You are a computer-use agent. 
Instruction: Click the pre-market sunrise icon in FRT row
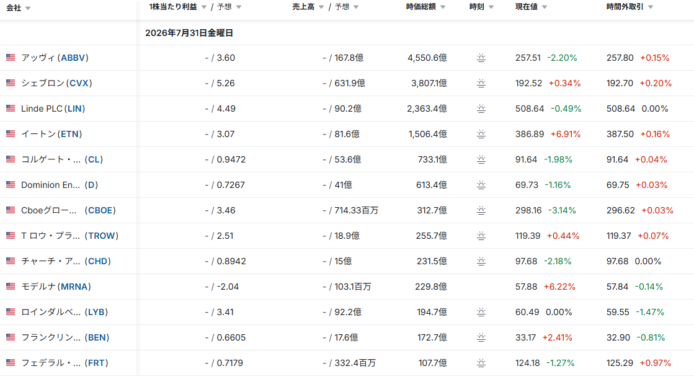pos(481,363)
